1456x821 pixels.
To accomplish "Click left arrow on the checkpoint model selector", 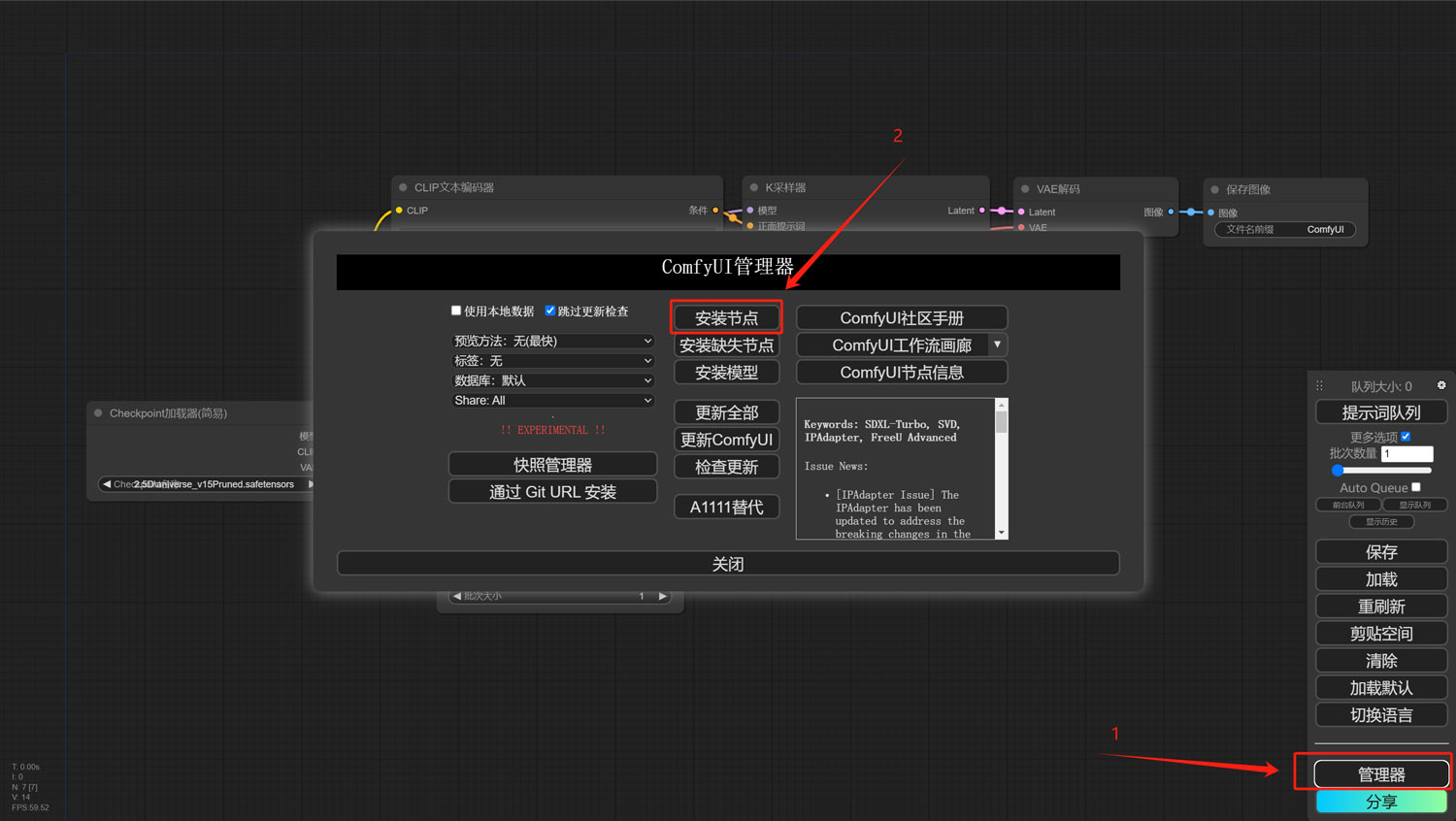I will [x=106, y=484].
